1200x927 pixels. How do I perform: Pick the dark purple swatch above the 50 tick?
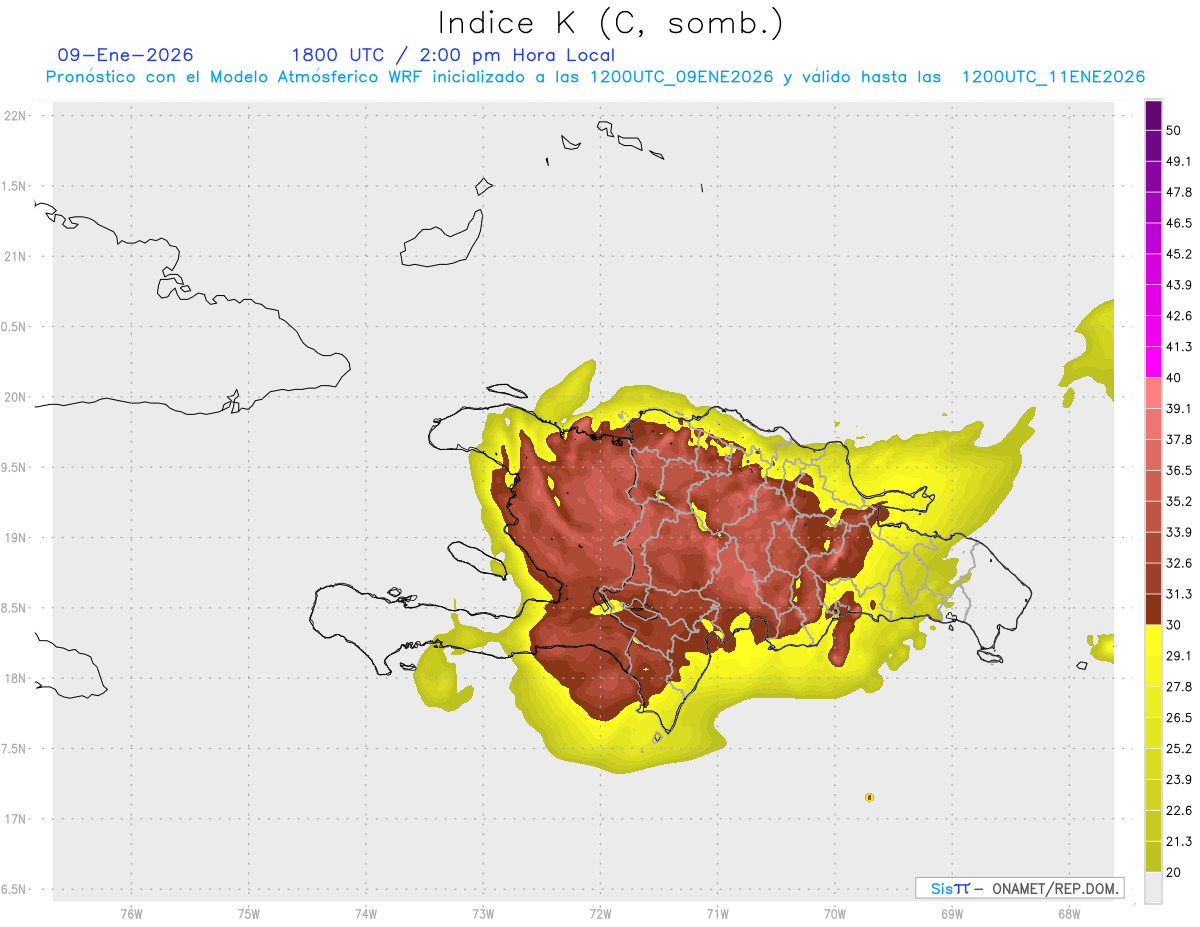click(1153, 116)
